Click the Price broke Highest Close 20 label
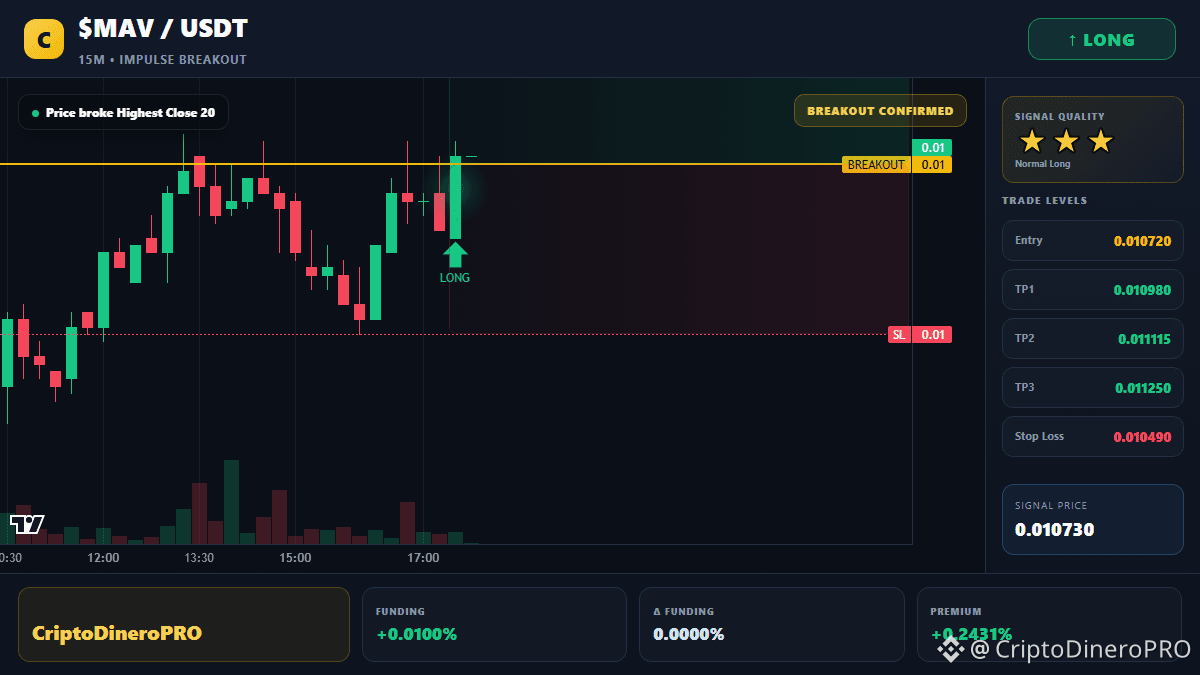This screenshot has height=675, width=1200. coord(123,113)
